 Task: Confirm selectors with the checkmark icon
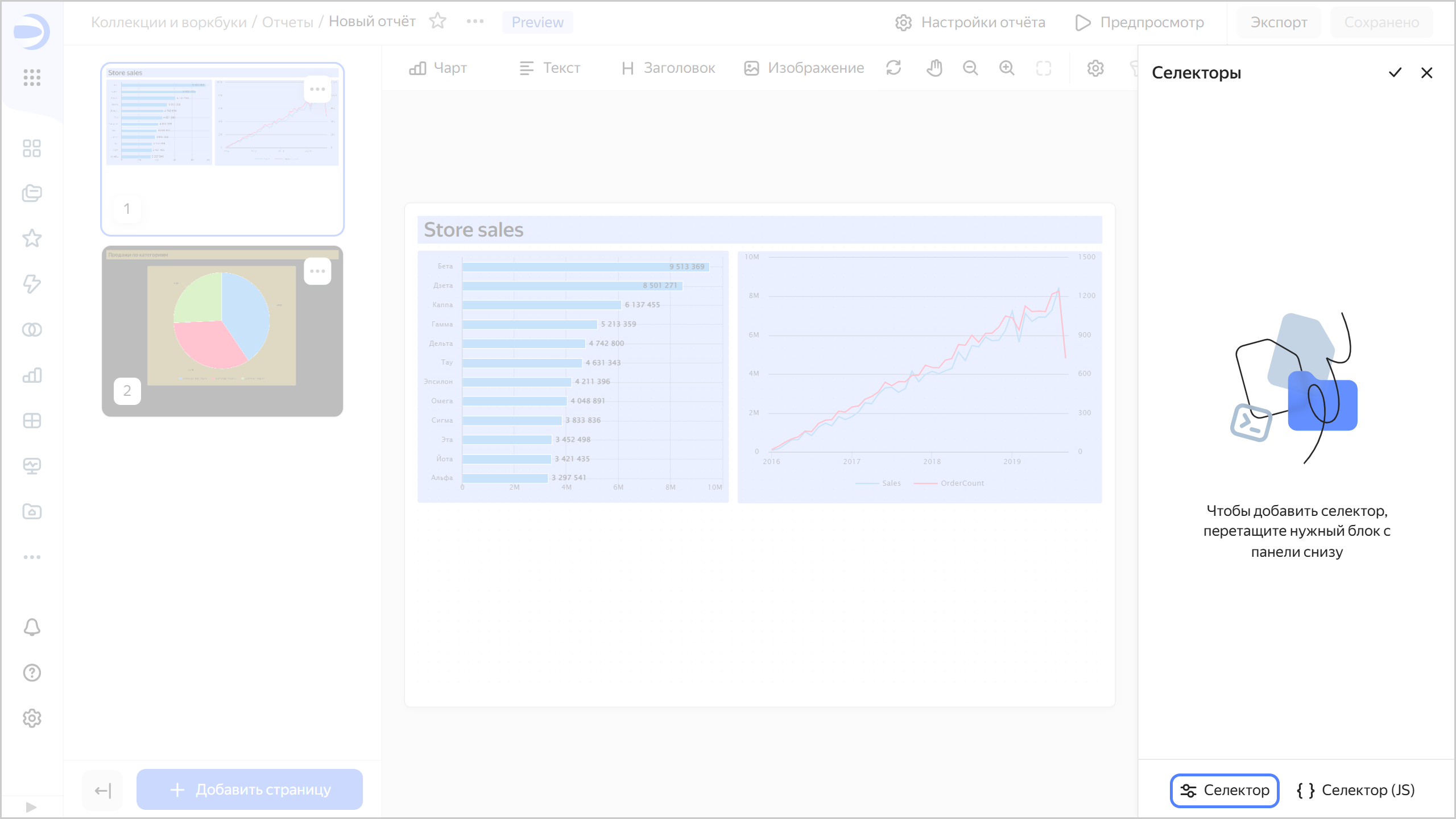click(x=1395, y=73)
